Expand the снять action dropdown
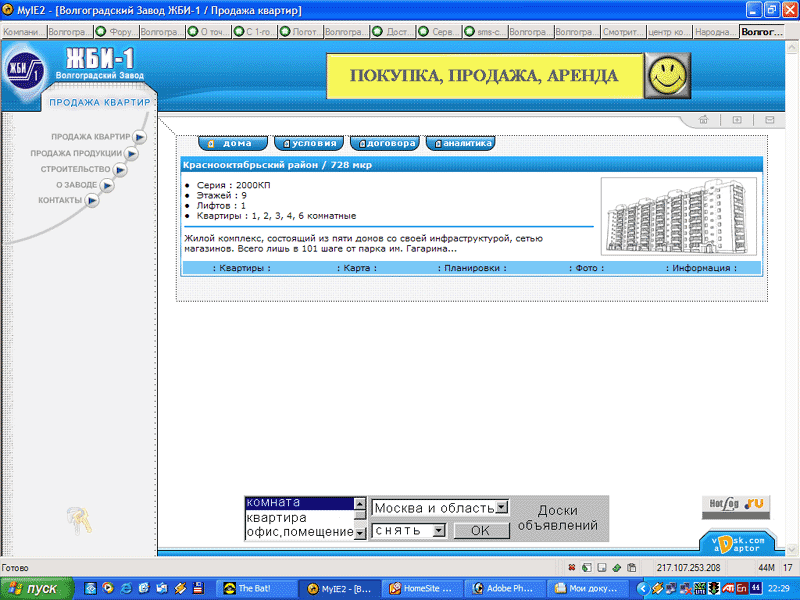Viewport: 800px width, 600px height. coord(409,531)
